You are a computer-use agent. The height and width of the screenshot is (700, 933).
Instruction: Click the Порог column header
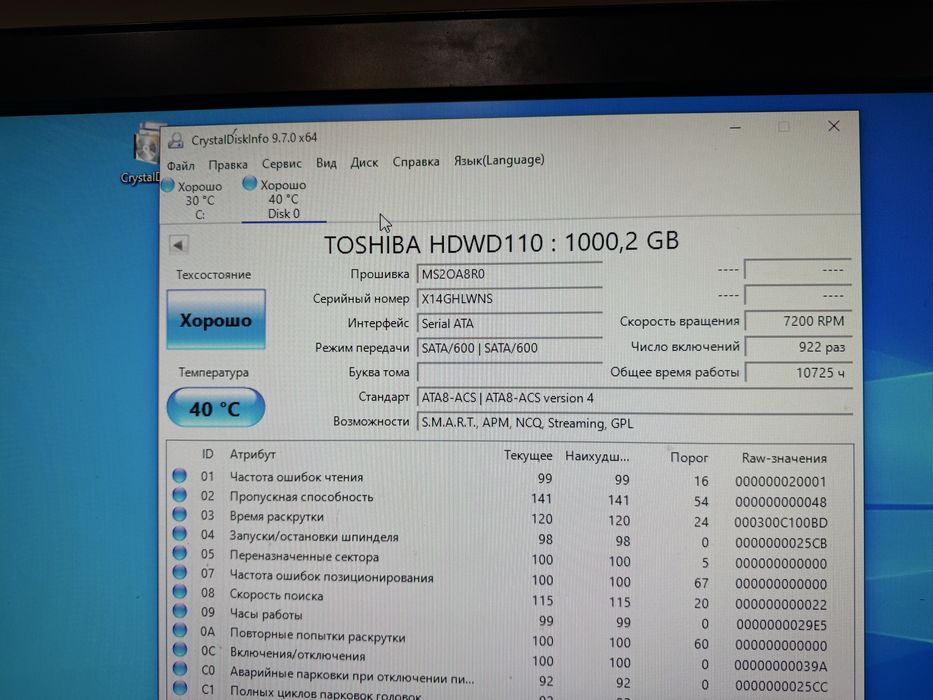[689, 458]
